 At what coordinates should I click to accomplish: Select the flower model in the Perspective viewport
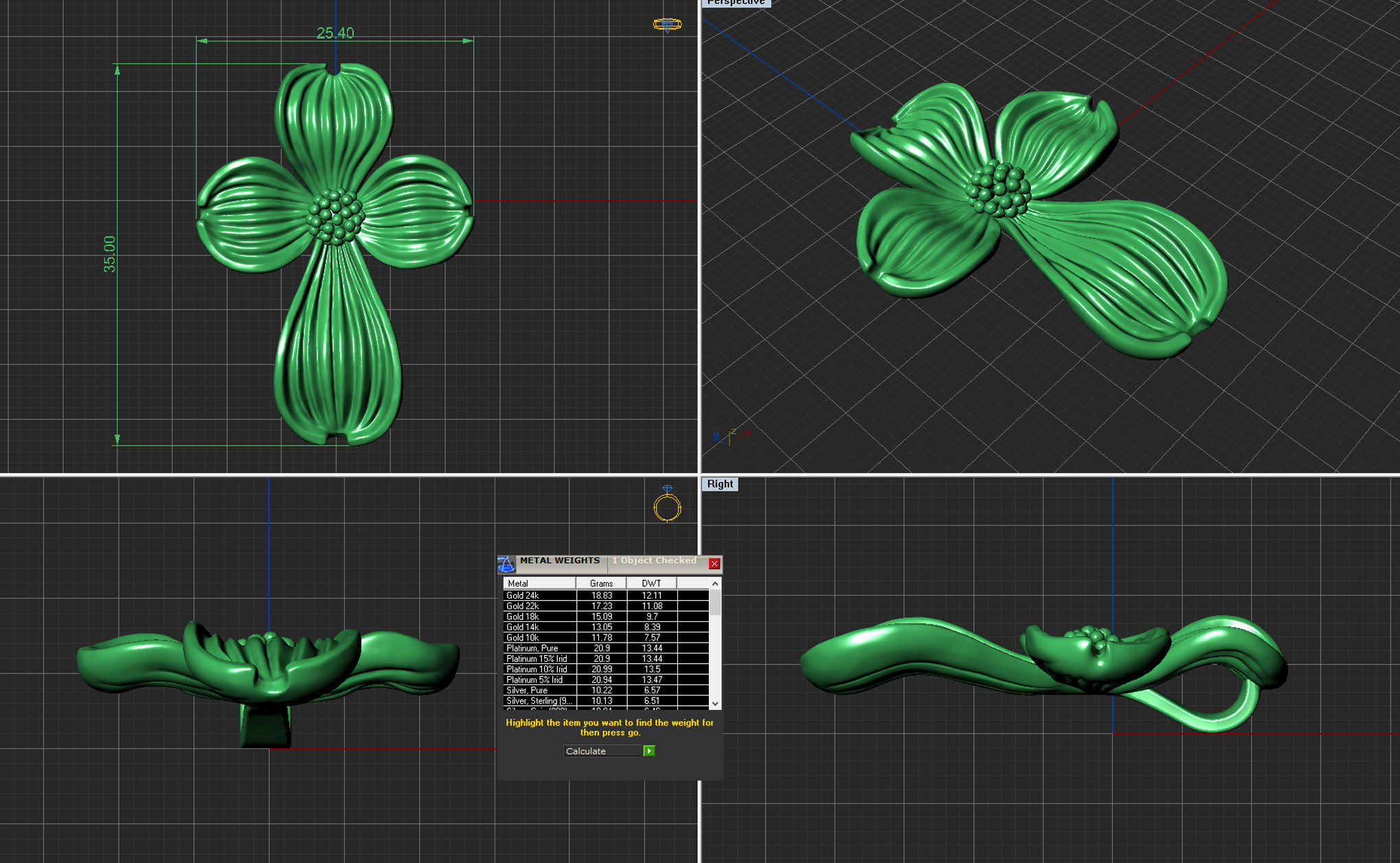coord(1037,220)
